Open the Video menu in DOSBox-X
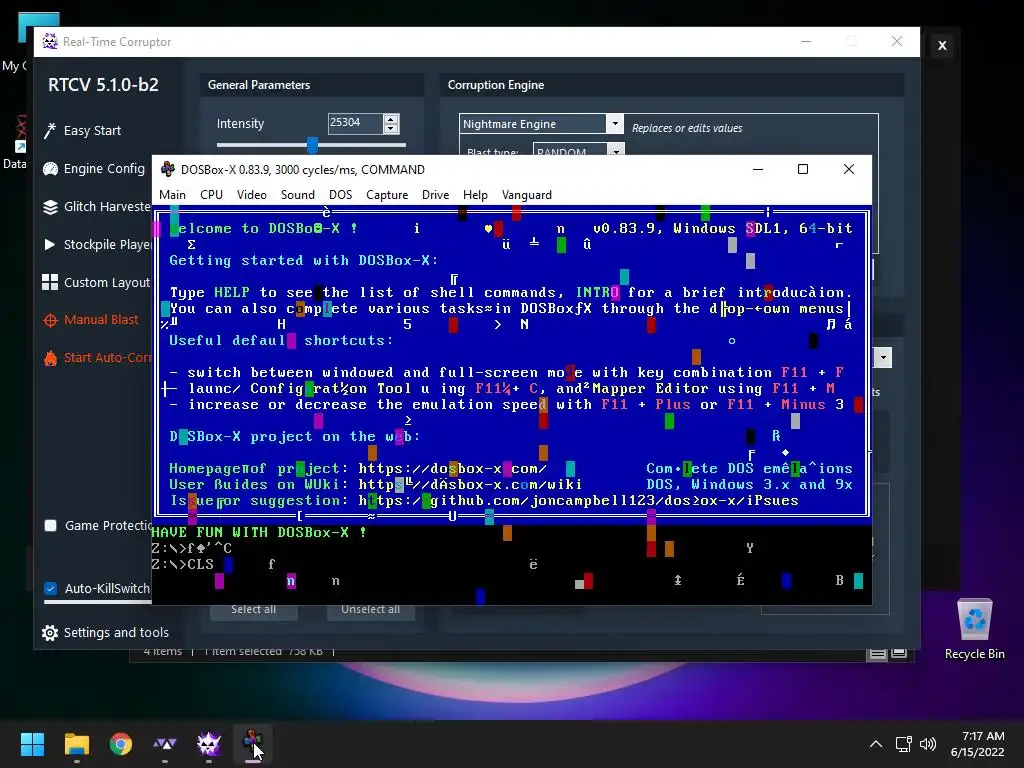1024x768 pixels. pos(251,195)
